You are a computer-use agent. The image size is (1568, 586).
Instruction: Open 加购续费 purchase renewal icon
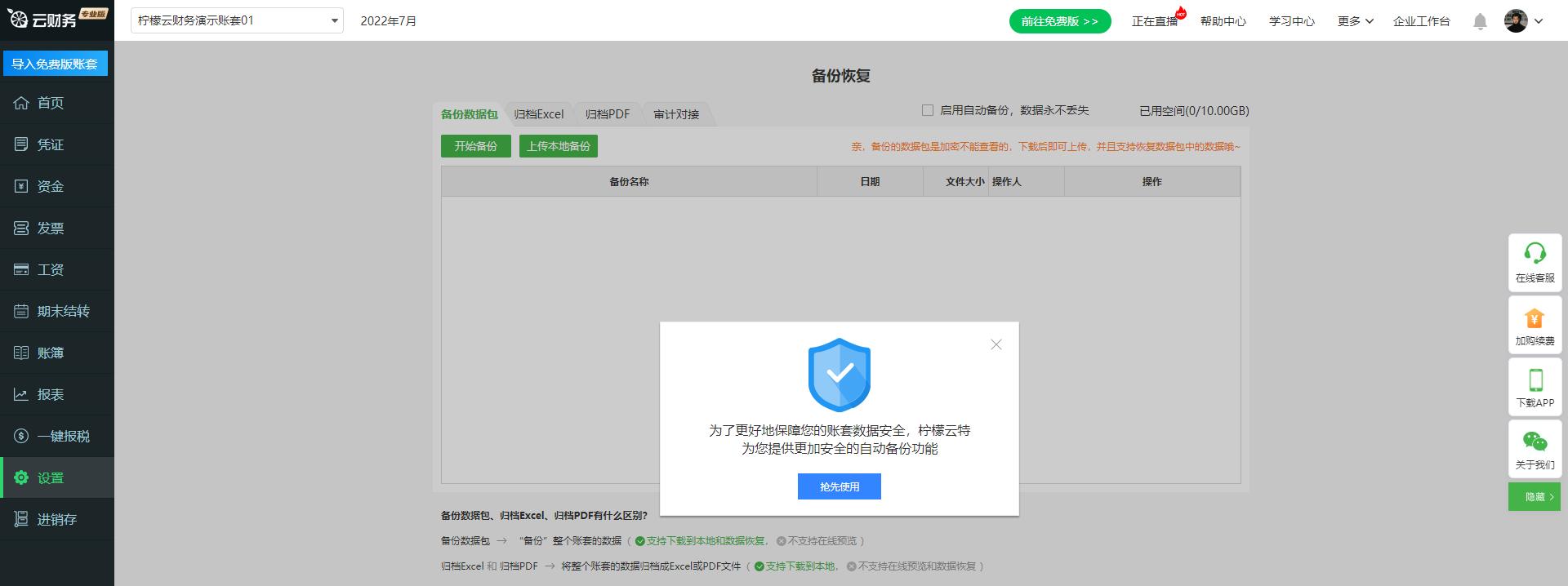tap(1535, 317)
